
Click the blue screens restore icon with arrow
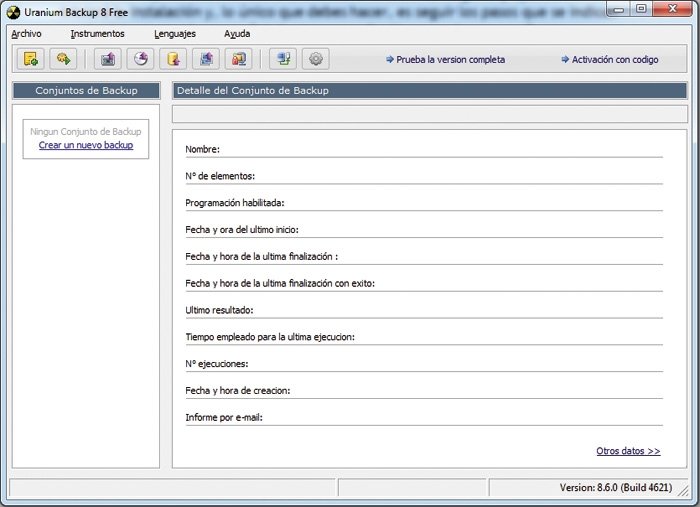point(206,59)
